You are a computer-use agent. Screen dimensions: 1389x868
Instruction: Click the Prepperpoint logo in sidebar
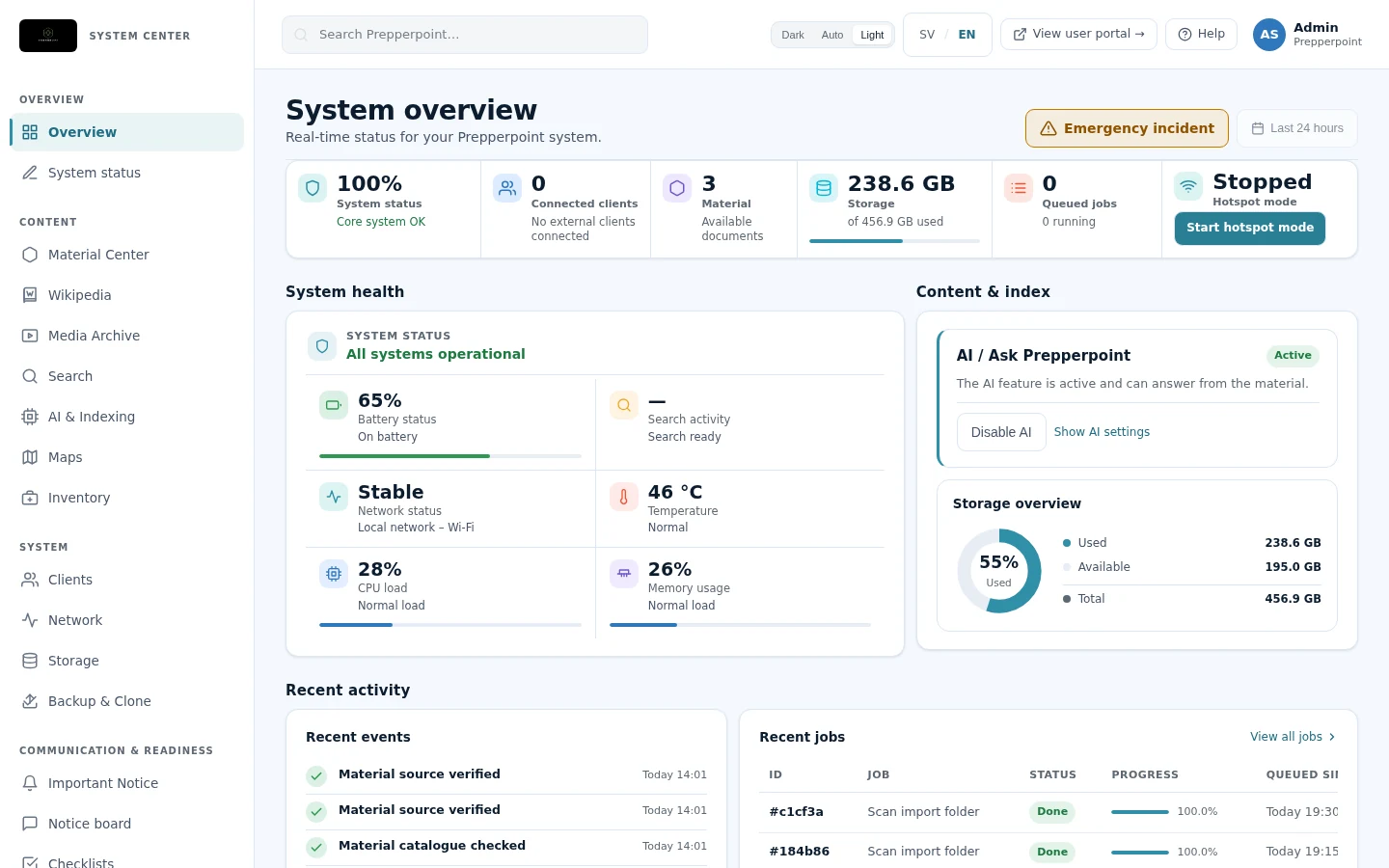tap(48, 36)
